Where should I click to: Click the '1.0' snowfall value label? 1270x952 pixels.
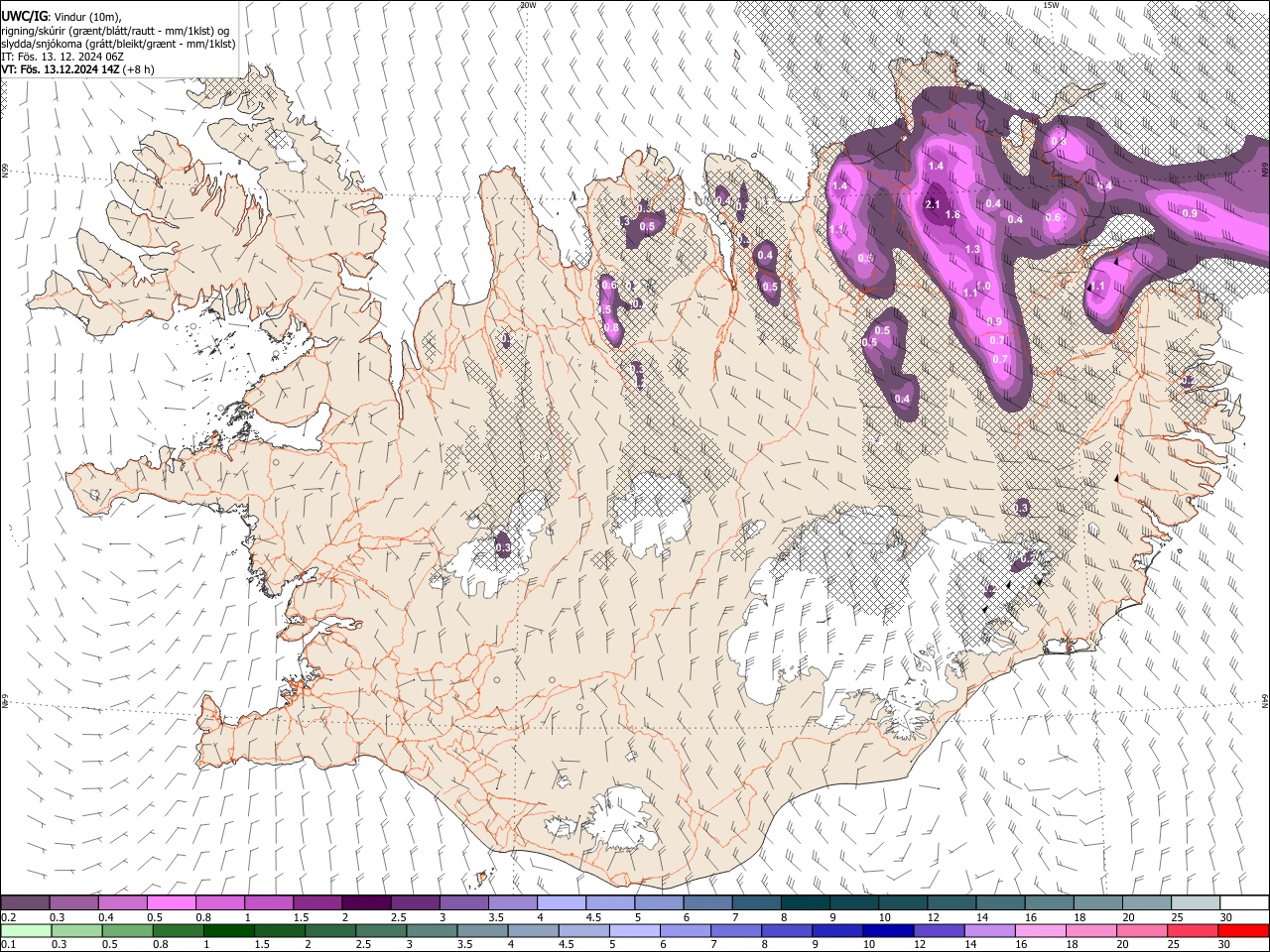983,286
